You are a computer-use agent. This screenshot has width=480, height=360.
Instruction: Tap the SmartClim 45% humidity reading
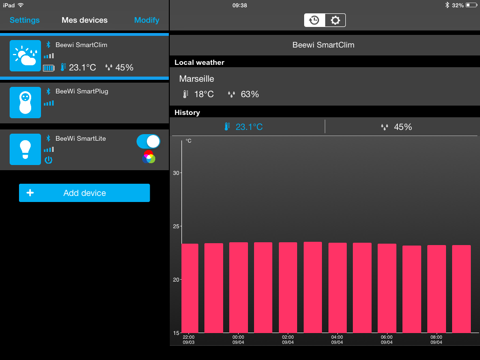pyautogui.click(x=124, y=68)
